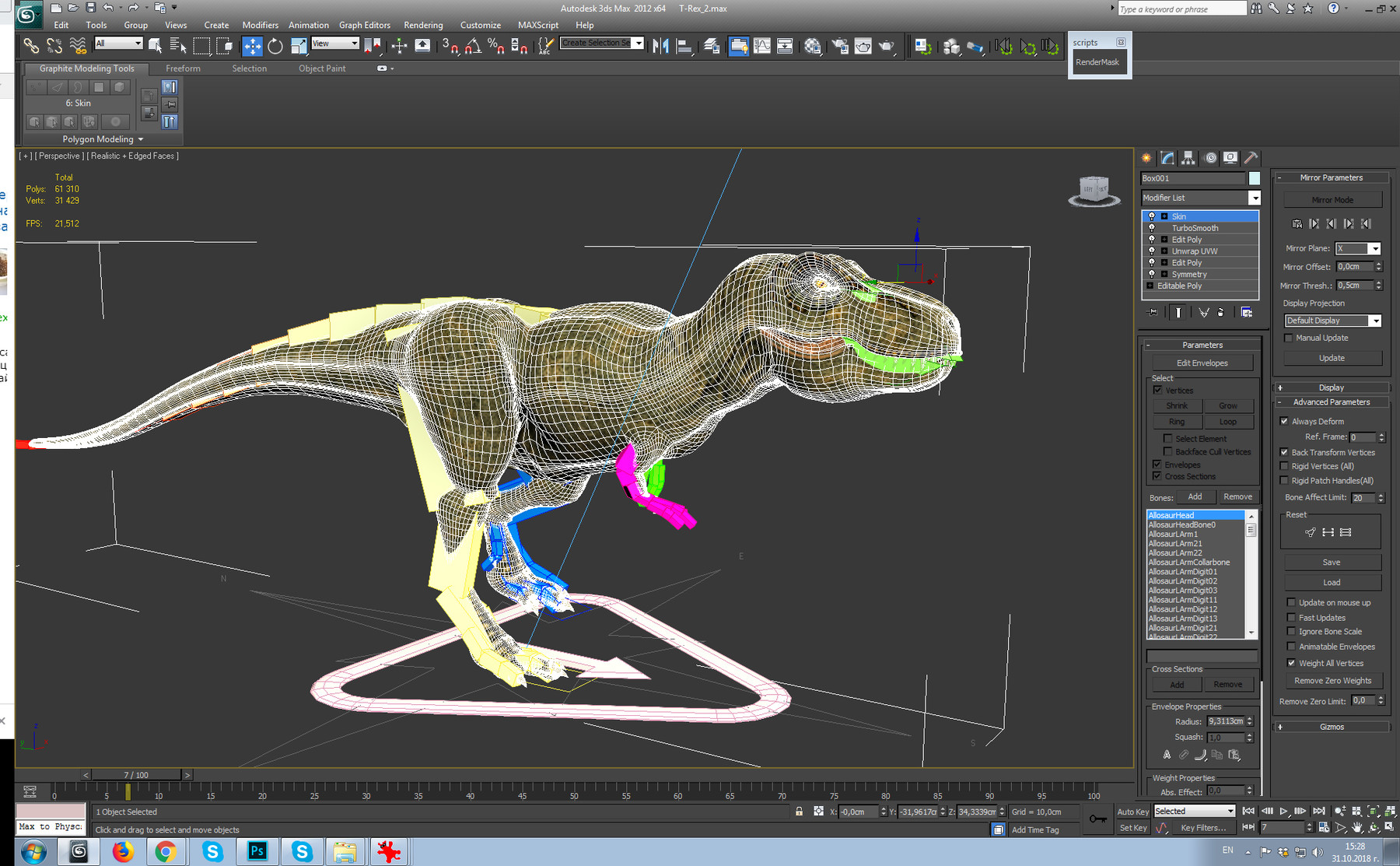This screenshot has width=1400, height=866.
Task: Select the Render Setup teapot icon
Action: coord(842,45)
